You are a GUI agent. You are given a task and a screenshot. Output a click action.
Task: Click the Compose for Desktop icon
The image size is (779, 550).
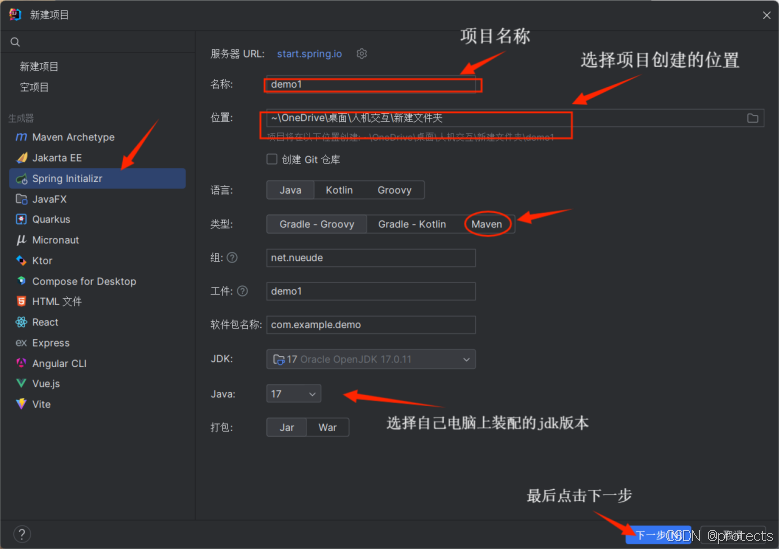(21, 281)
